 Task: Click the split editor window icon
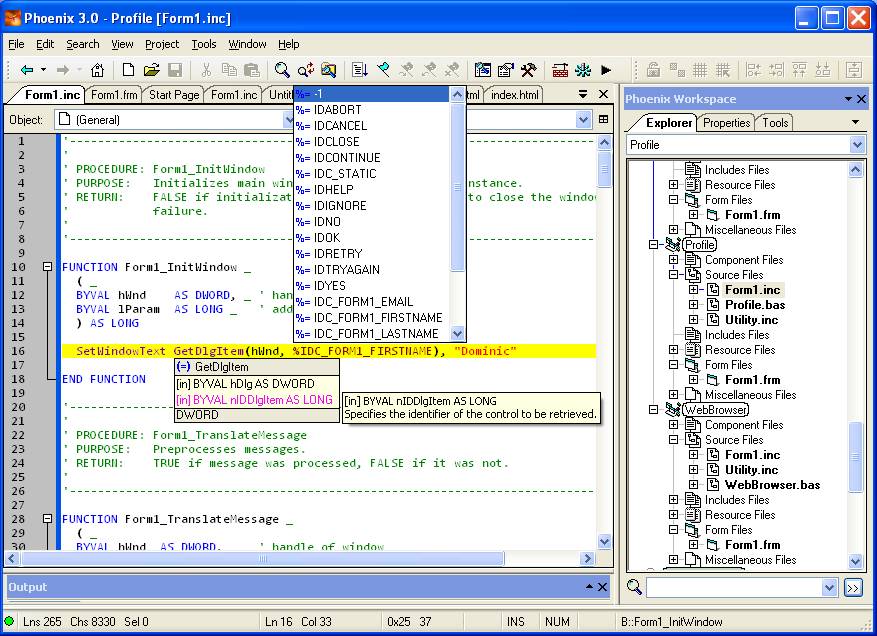[603, 119]
